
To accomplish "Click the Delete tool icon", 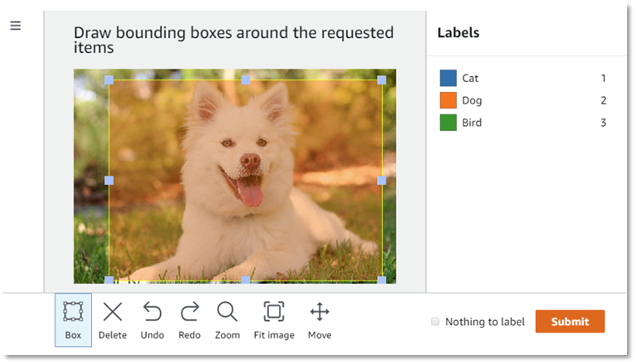I will pyautogui.click(x=113, y=312).
